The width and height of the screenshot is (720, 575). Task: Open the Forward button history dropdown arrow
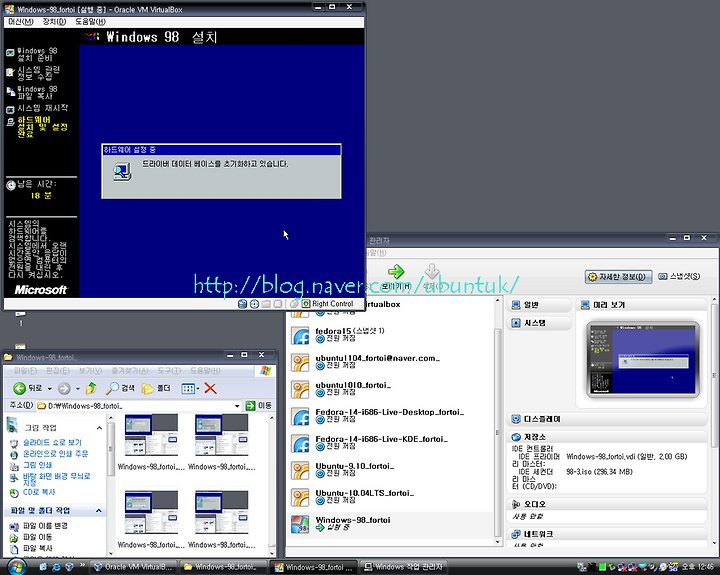pyautogui.click(x=78, y=389)
